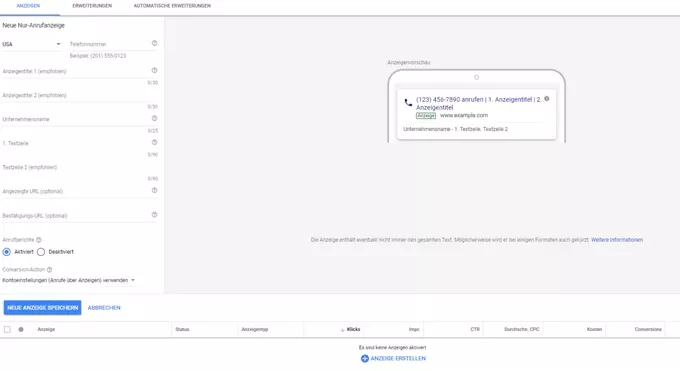The height and width of the screenshot is (371, 680).
Task: Follow the Weitere Informationen link
Action: pyautogui.click(x=617, y=240)
